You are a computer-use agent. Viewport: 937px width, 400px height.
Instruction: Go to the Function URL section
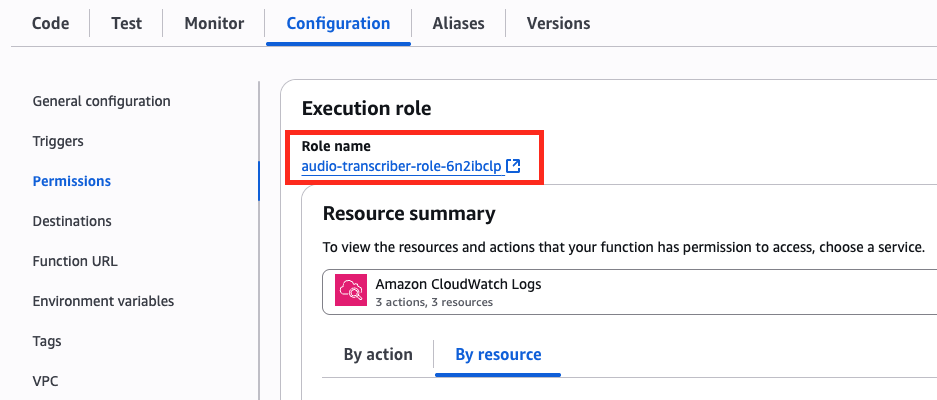point(75,261)
